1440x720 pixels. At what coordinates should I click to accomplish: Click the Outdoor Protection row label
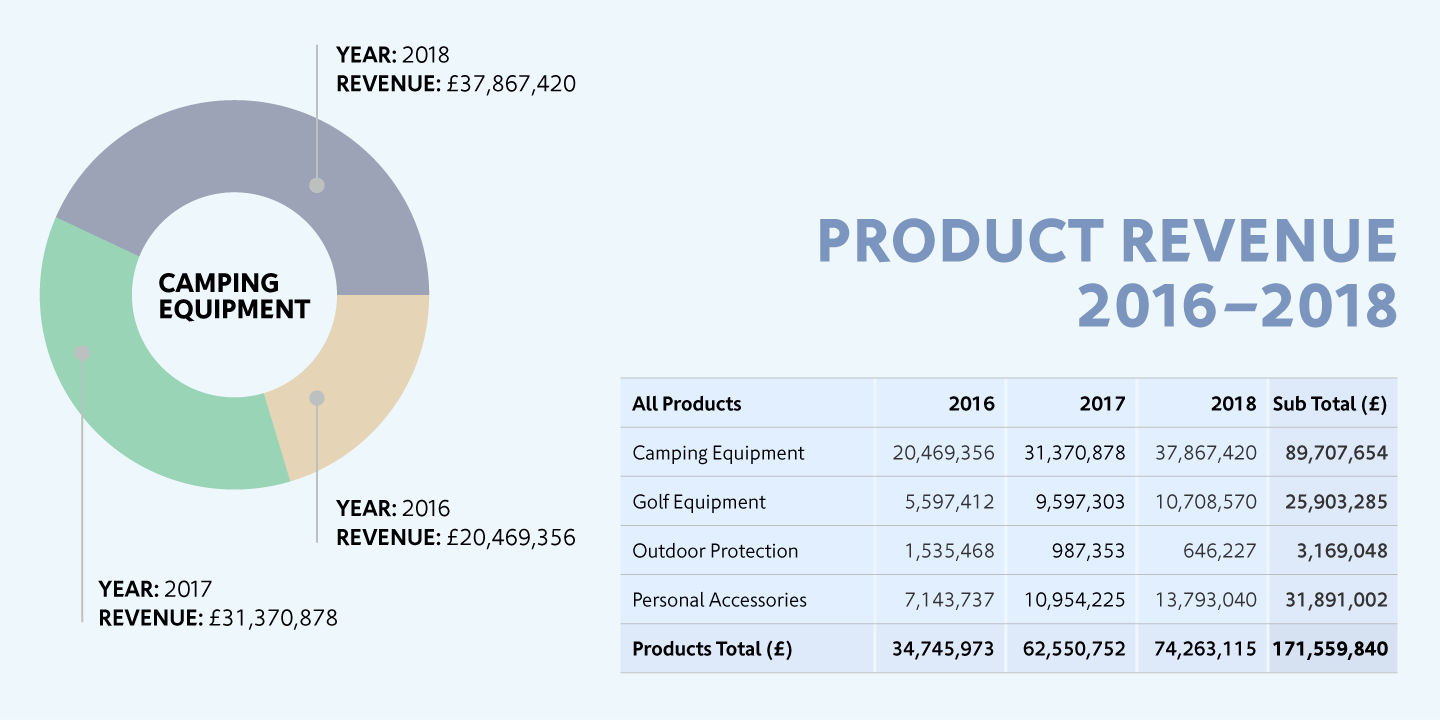[715, 551]
